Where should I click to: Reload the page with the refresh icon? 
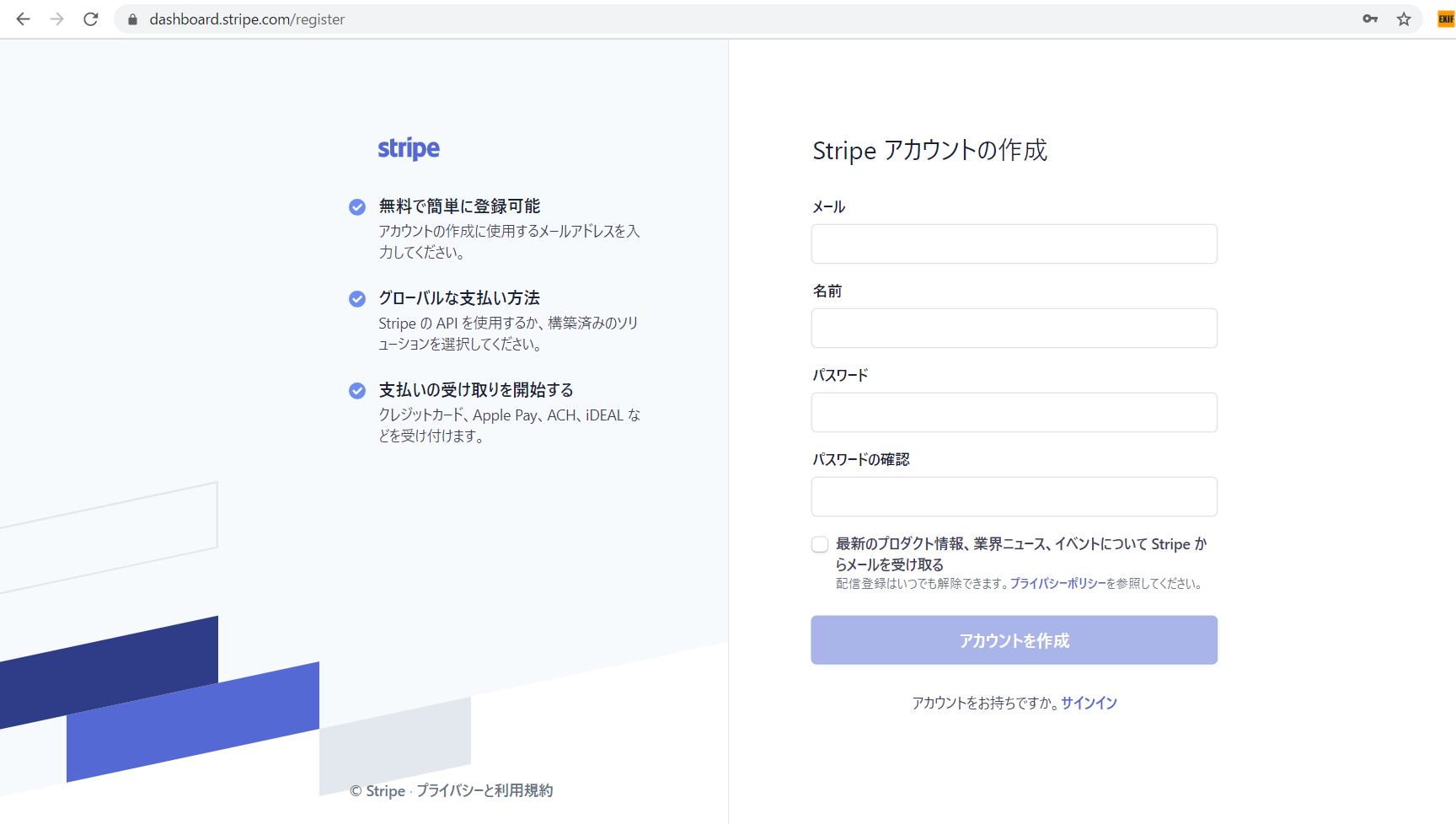pyautogui.click(x=91, y=19)
